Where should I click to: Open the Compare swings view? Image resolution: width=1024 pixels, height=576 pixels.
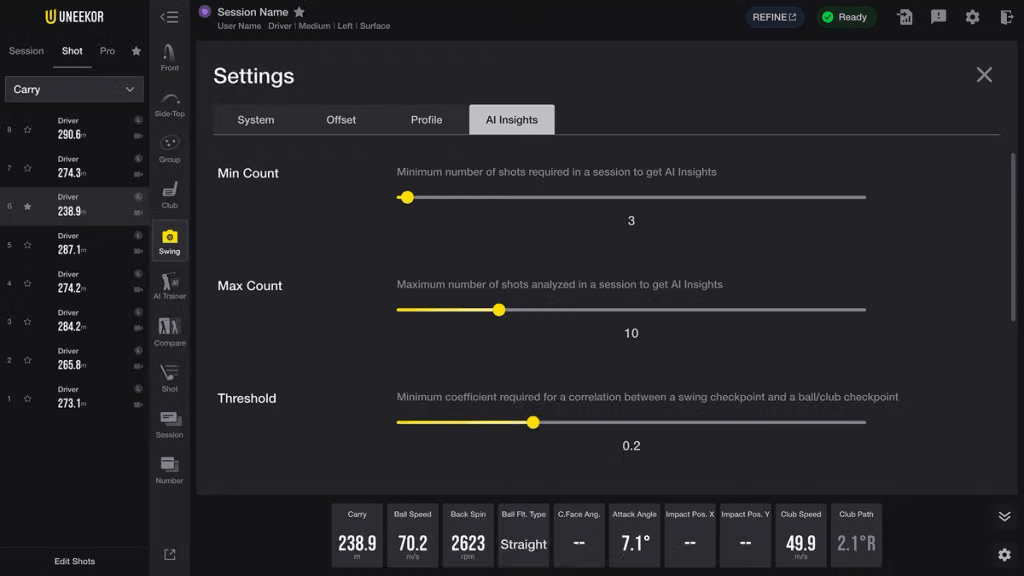(x=169, y=332)
